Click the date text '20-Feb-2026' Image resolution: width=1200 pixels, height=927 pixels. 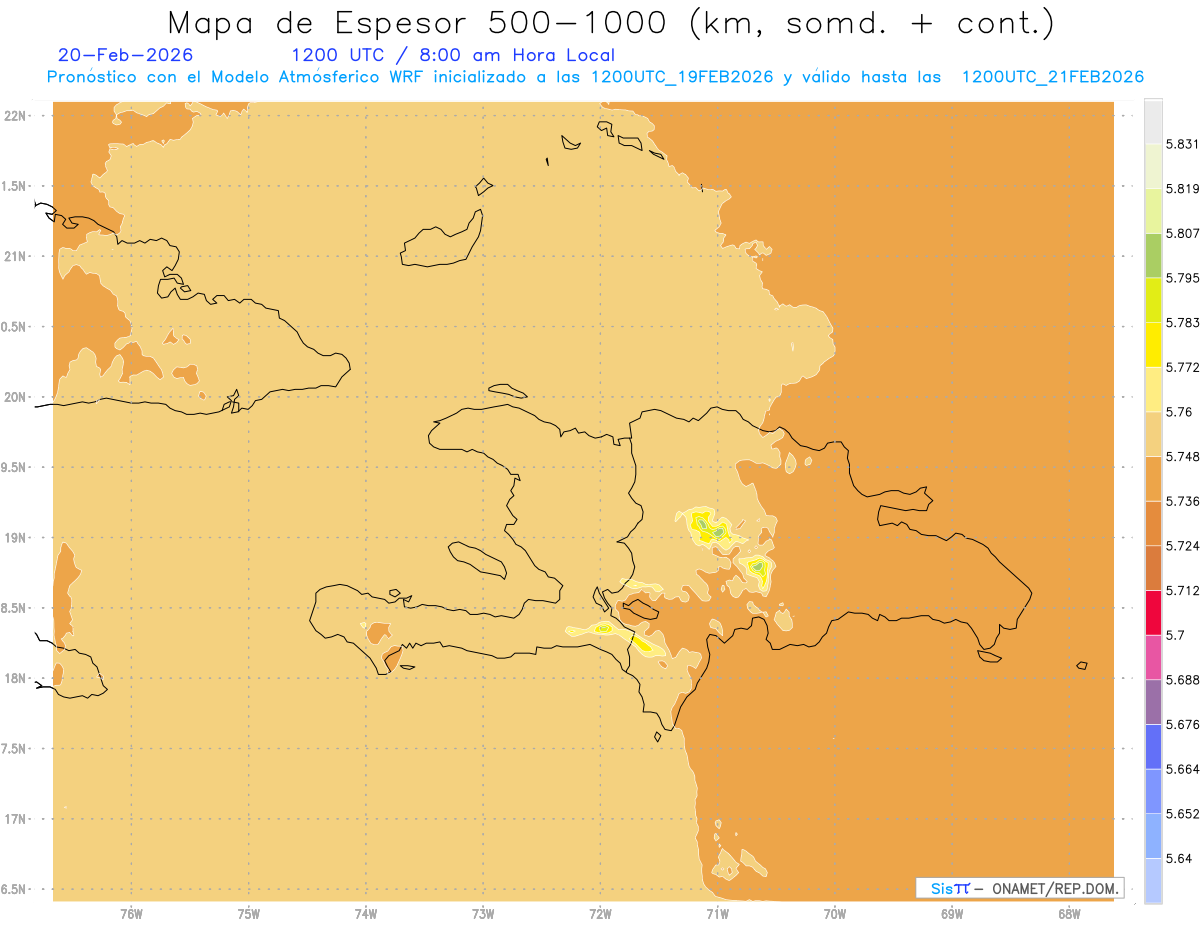click(125, 55)
